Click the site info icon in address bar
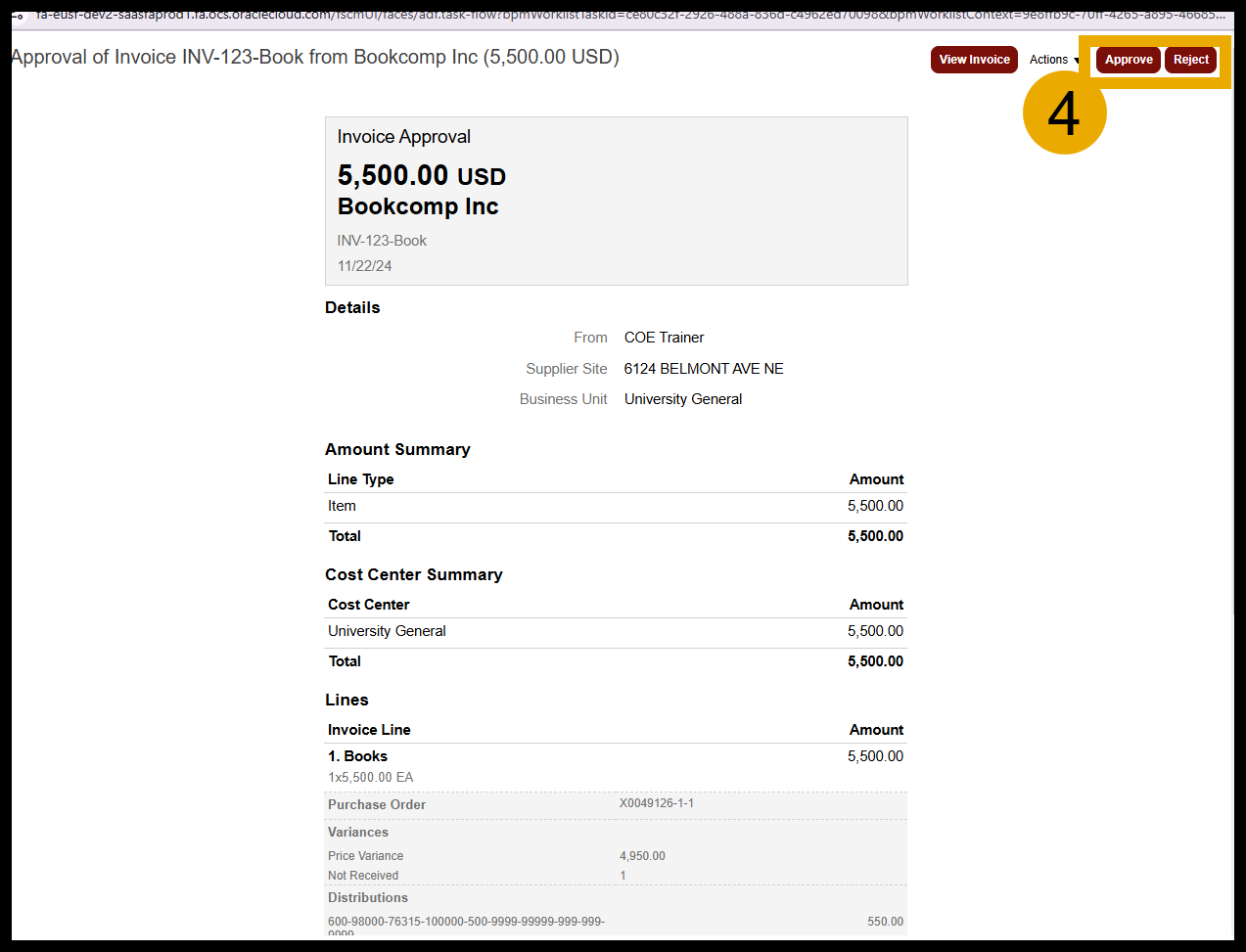This screenshot has width=1246, height=952. click(17, 15)
